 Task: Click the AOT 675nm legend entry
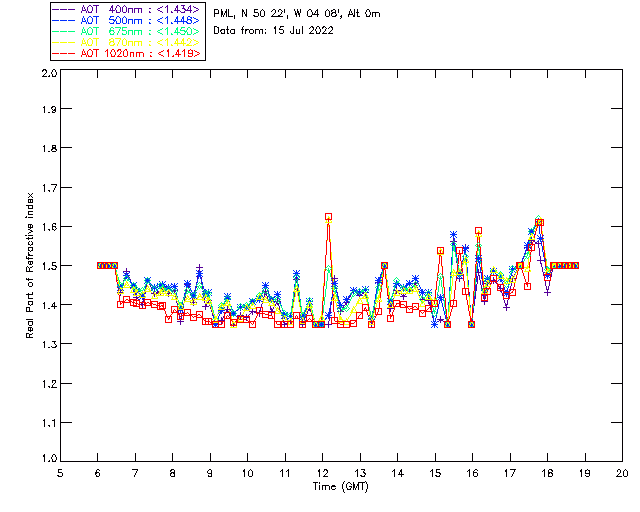coord(127,31)
